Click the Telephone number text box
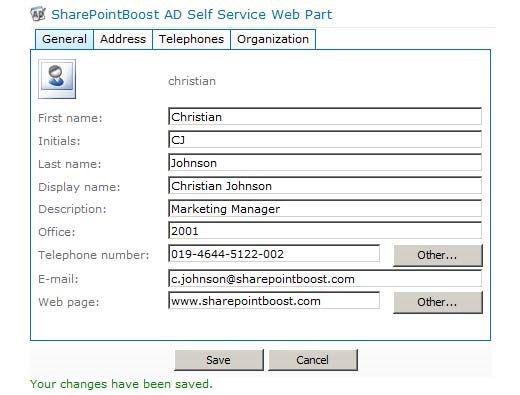The image size is (520, 395). (274, 254)
